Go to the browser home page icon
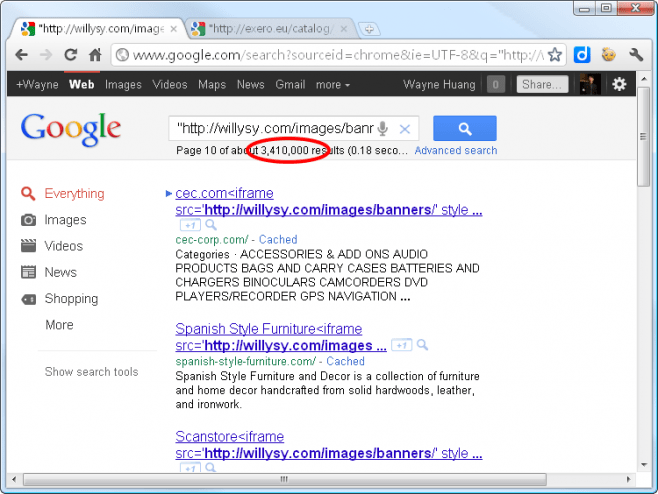This screenshot has width=658, height=494. pos(95,55)
